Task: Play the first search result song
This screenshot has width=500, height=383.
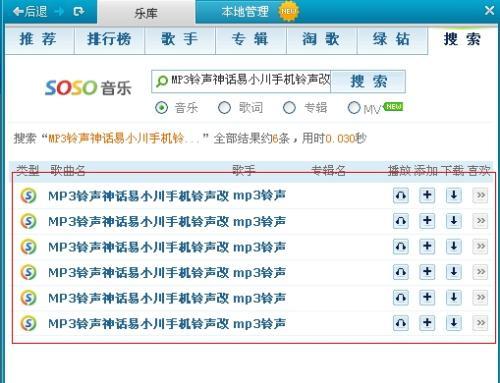Action: pyautogui.click(x=401, y=195)
